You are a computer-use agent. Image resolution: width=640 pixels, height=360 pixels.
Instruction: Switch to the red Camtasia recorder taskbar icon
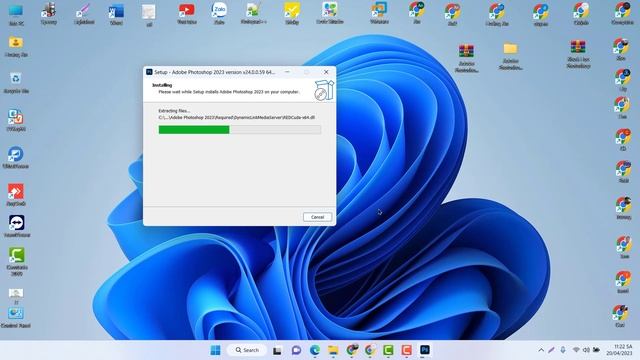pos(406,350)
